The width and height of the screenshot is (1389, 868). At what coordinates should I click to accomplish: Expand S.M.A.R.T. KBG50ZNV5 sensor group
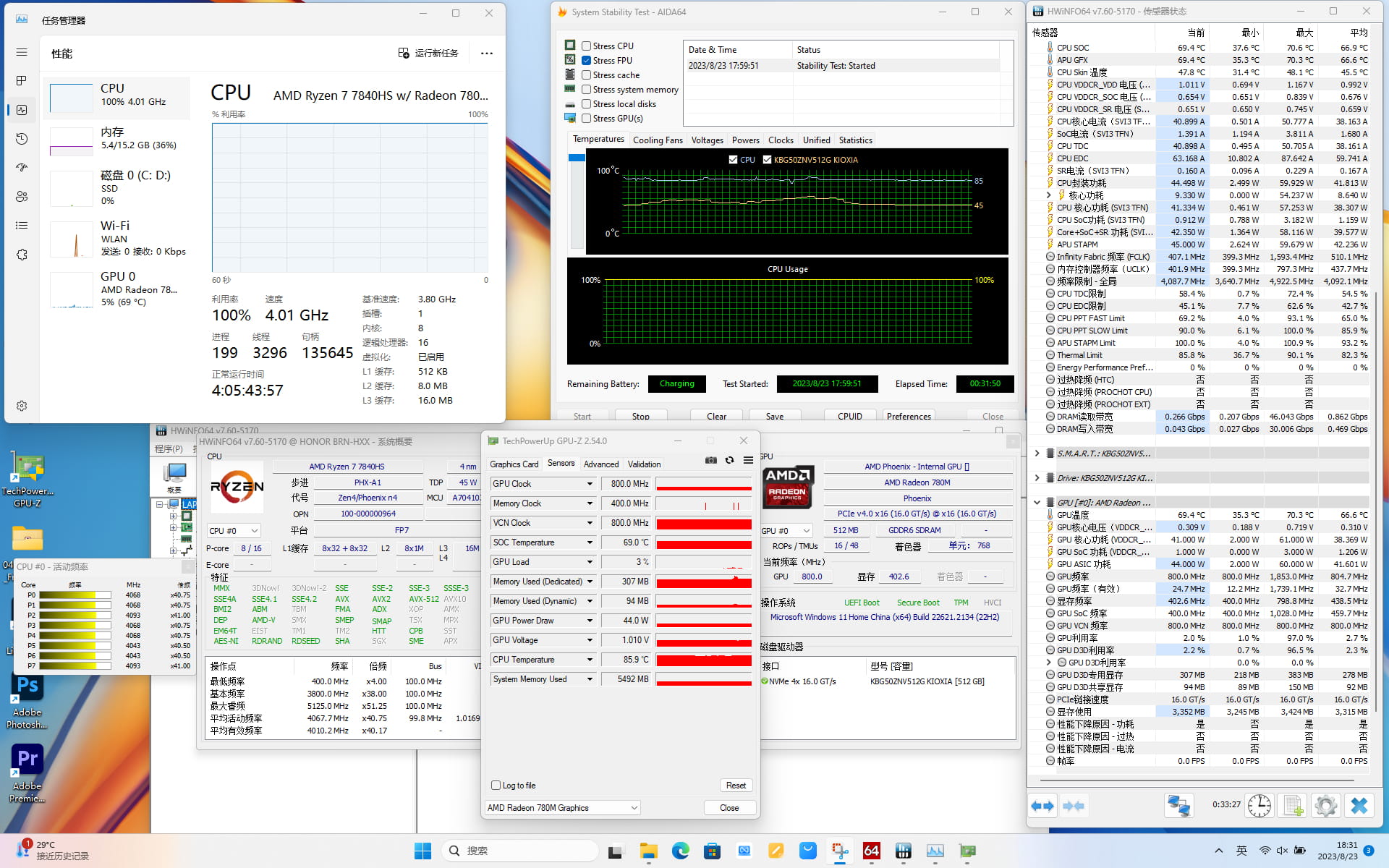[x=1037, y=454]
